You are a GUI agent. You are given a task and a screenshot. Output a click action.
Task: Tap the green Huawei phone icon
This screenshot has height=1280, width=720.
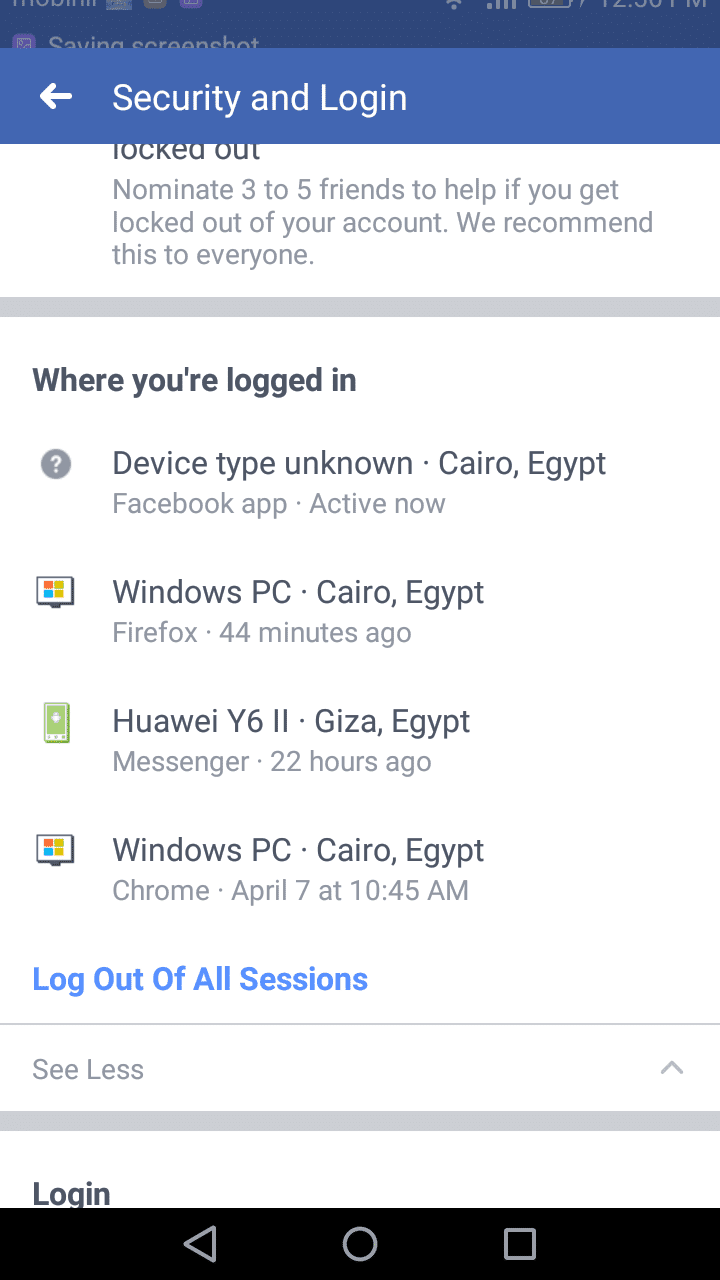[56, 722]
